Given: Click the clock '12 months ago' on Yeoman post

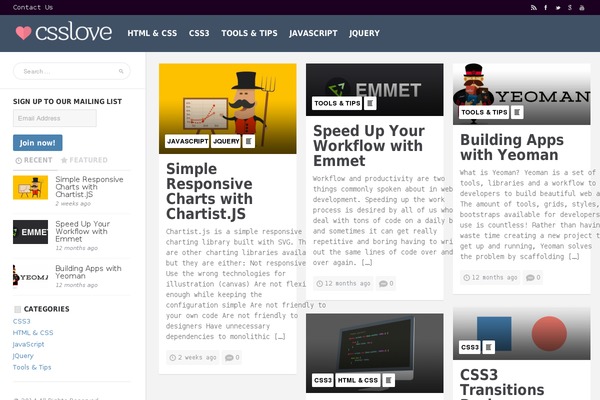Looking at the screenshot, I should click(490, 278).
